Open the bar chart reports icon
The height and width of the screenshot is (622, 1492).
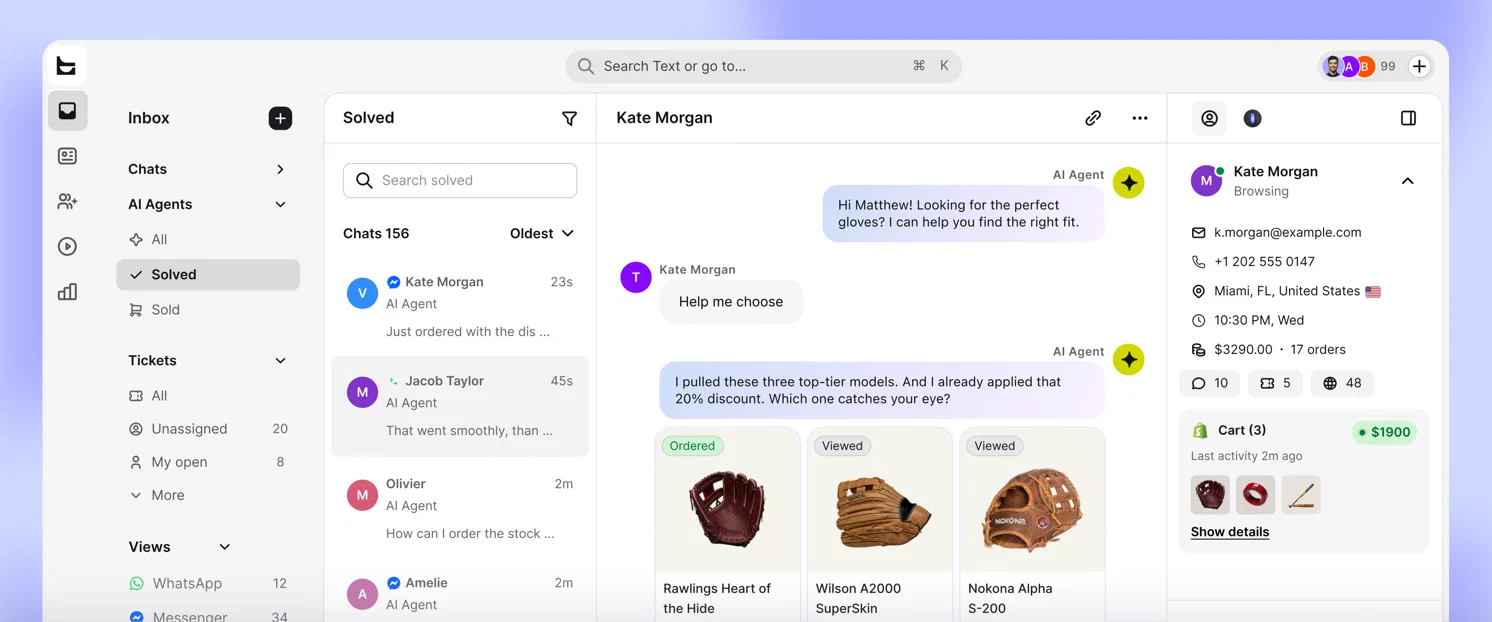[x=67, y=291]
